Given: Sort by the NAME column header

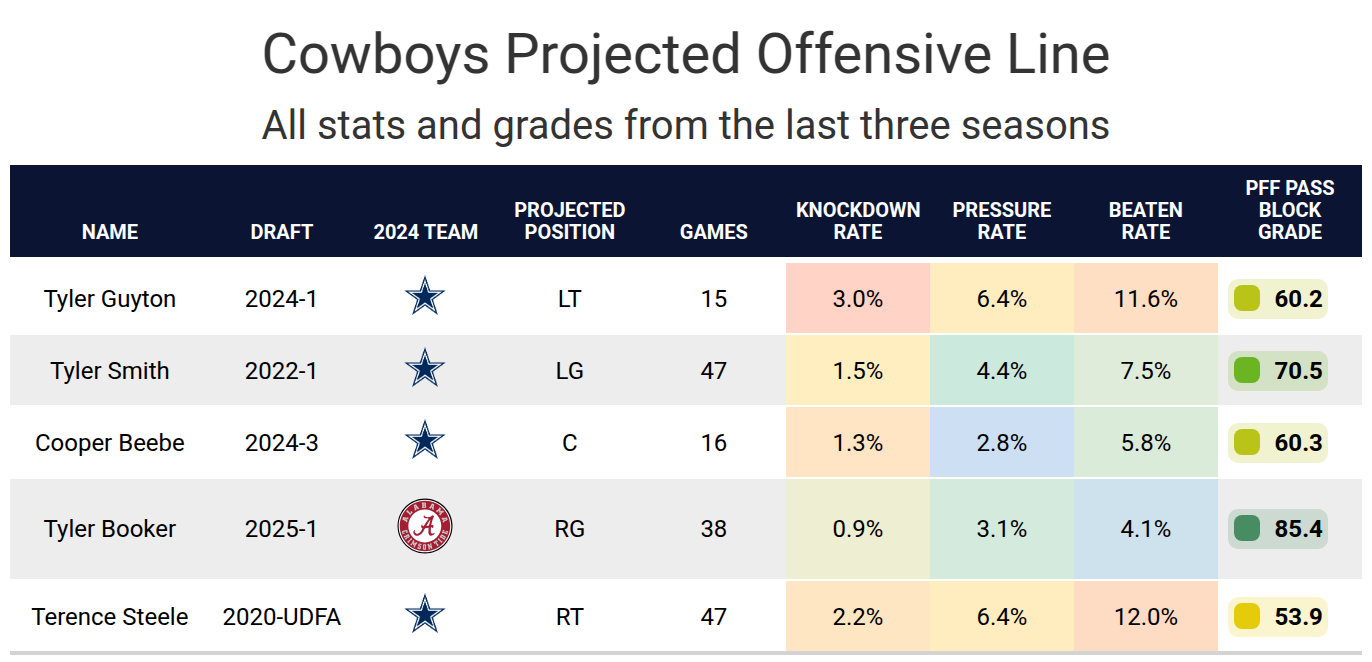Looking at the screenshot, I should tap(110, 232).
